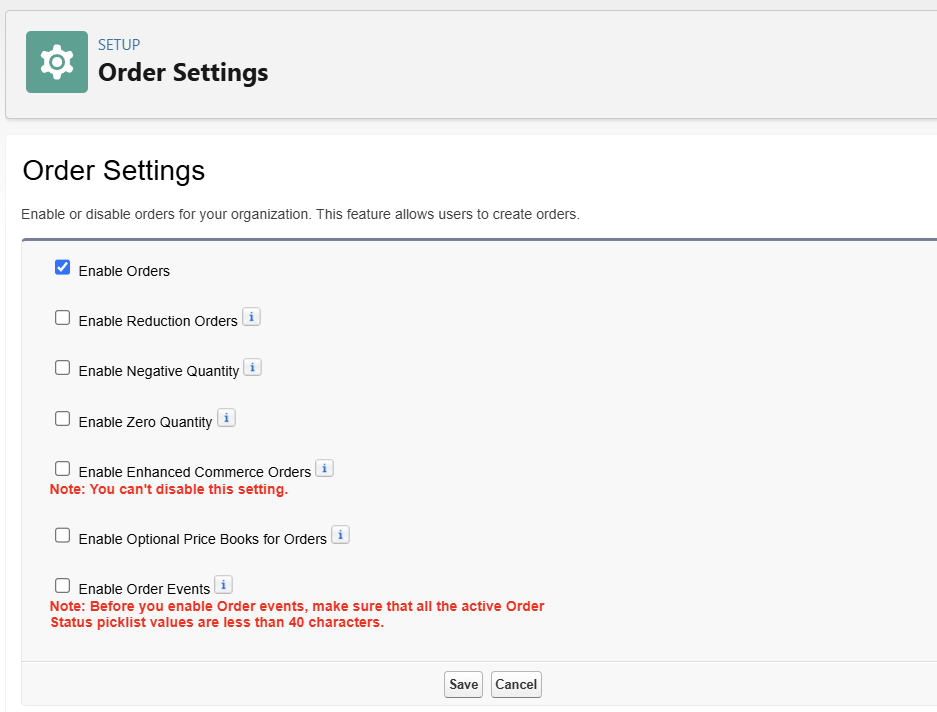
Task: Check the Enable Zero Quantity box
Action: tap(62, 419)
